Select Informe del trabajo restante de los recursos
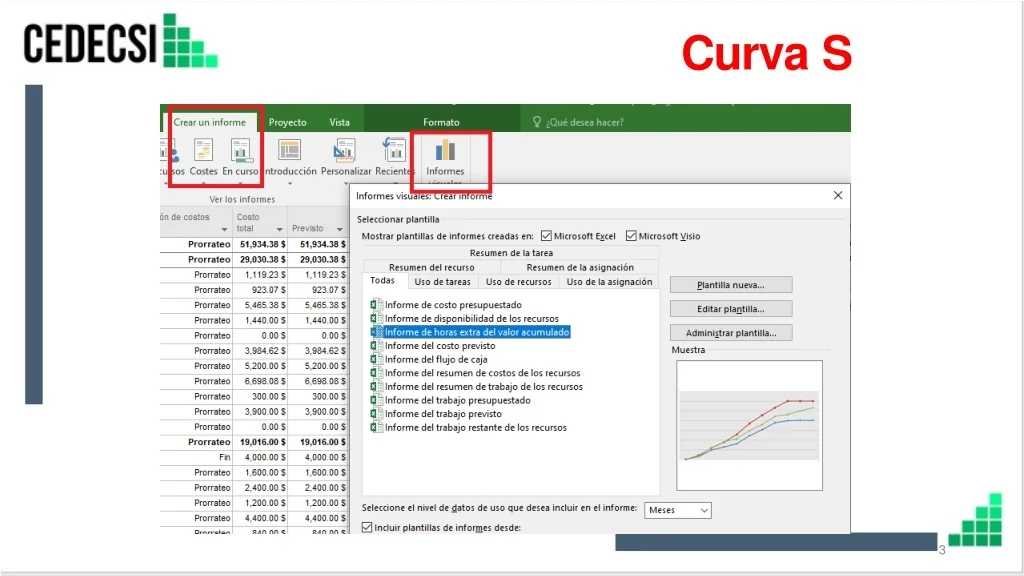 (475, 427)
